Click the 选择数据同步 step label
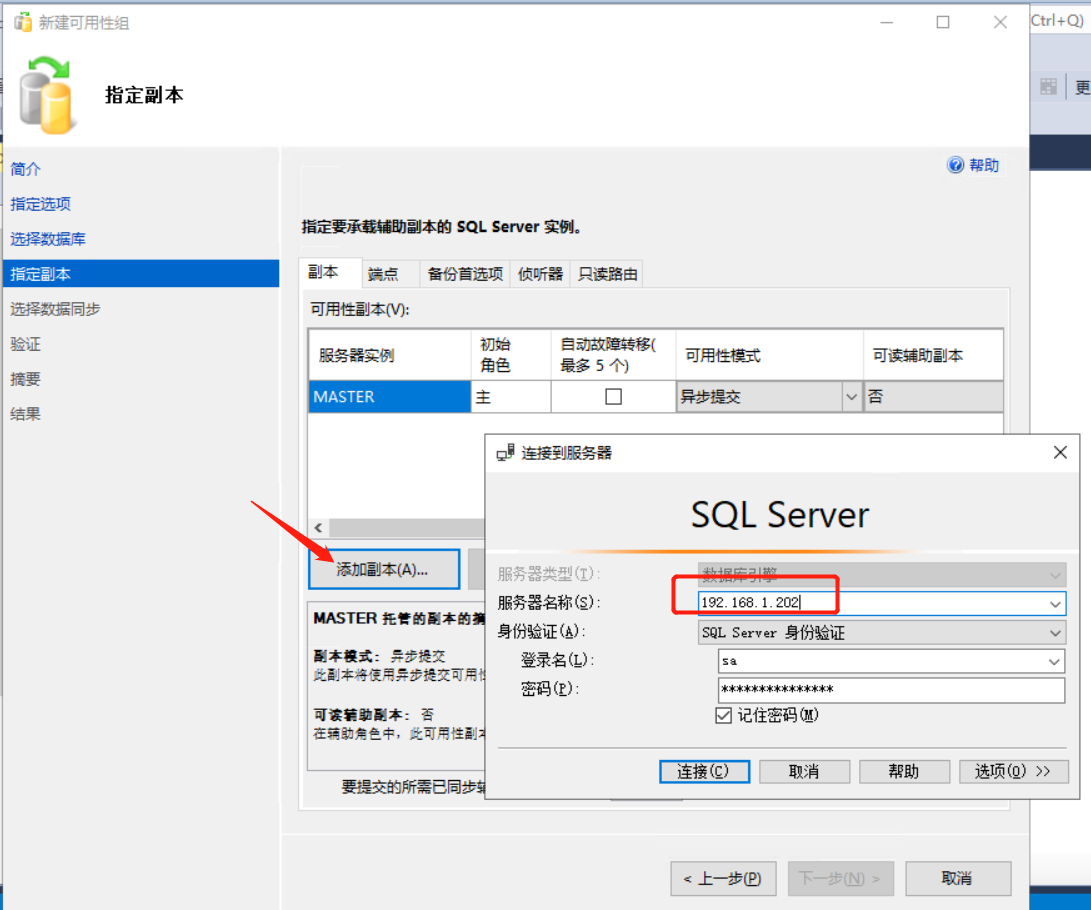The image size is (1091, 910). point(56,309)
